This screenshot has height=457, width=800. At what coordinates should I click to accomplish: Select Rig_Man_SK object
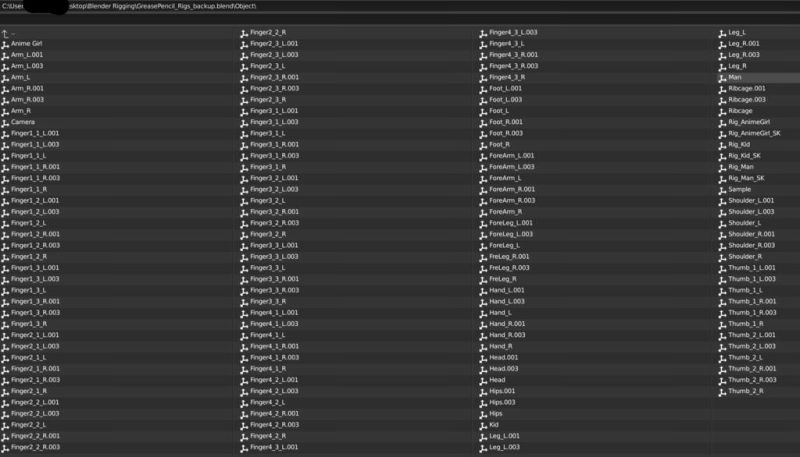point(746,179)
